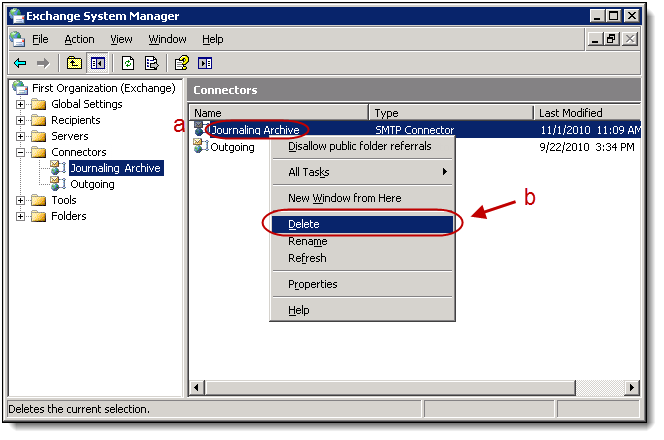Select the Recipients tree label
This screenshot has height=440, width=664.
[76, 120]
